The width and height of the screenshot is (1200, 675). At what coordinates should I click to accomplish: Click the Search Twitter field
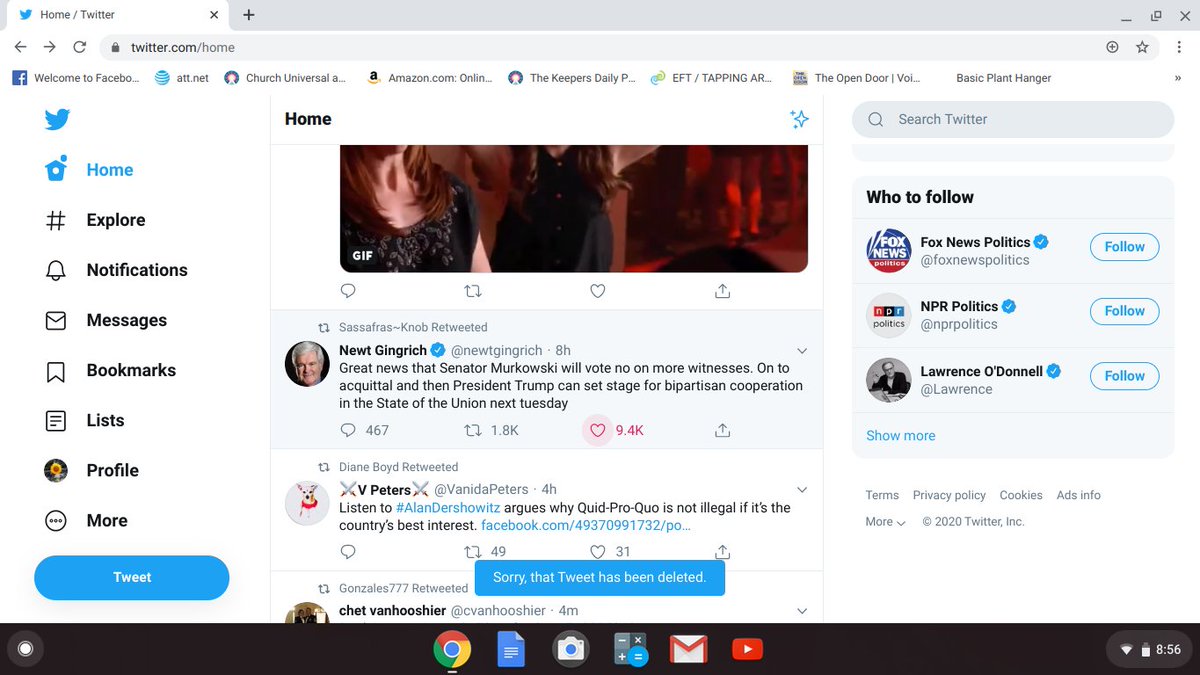[x=1013, y=119]
